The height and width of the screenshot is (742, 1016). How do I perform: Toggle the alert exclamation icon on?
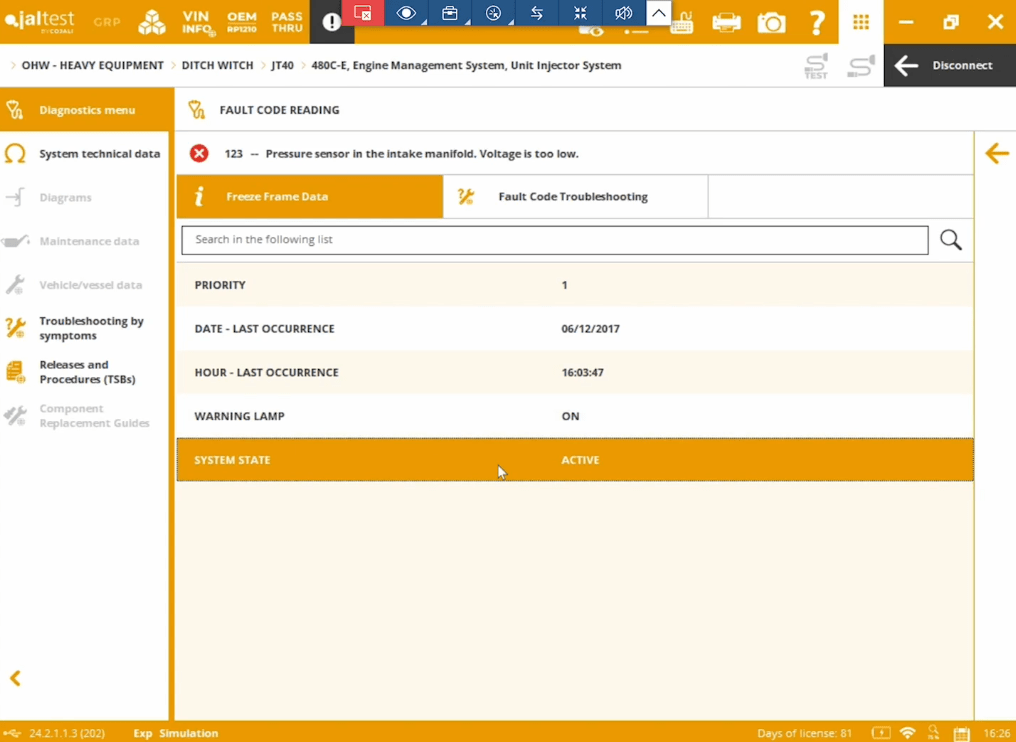click(331, 21)
